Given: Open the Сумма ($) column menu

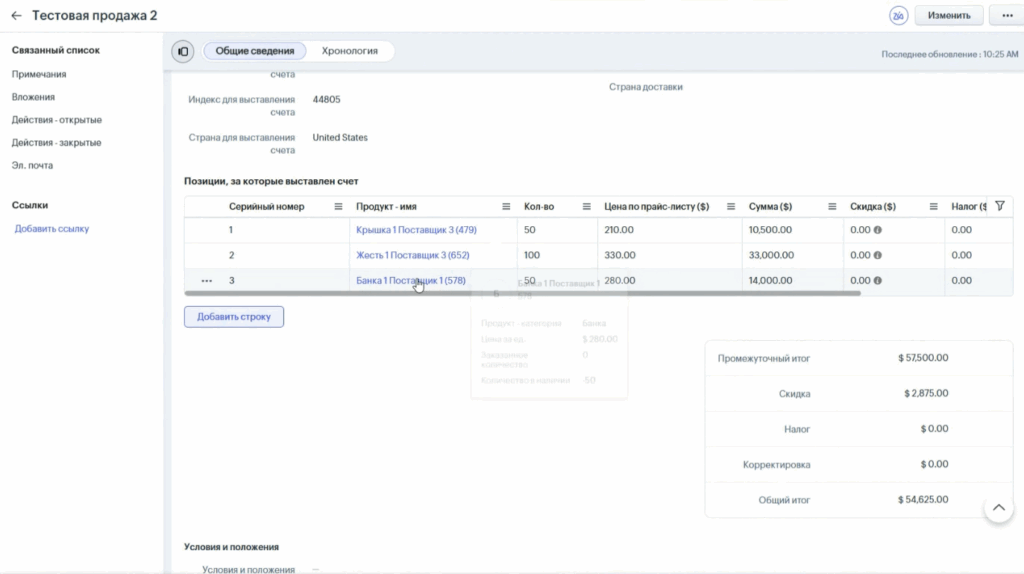Looking at the screenshot, I should [x=832, y=207].
